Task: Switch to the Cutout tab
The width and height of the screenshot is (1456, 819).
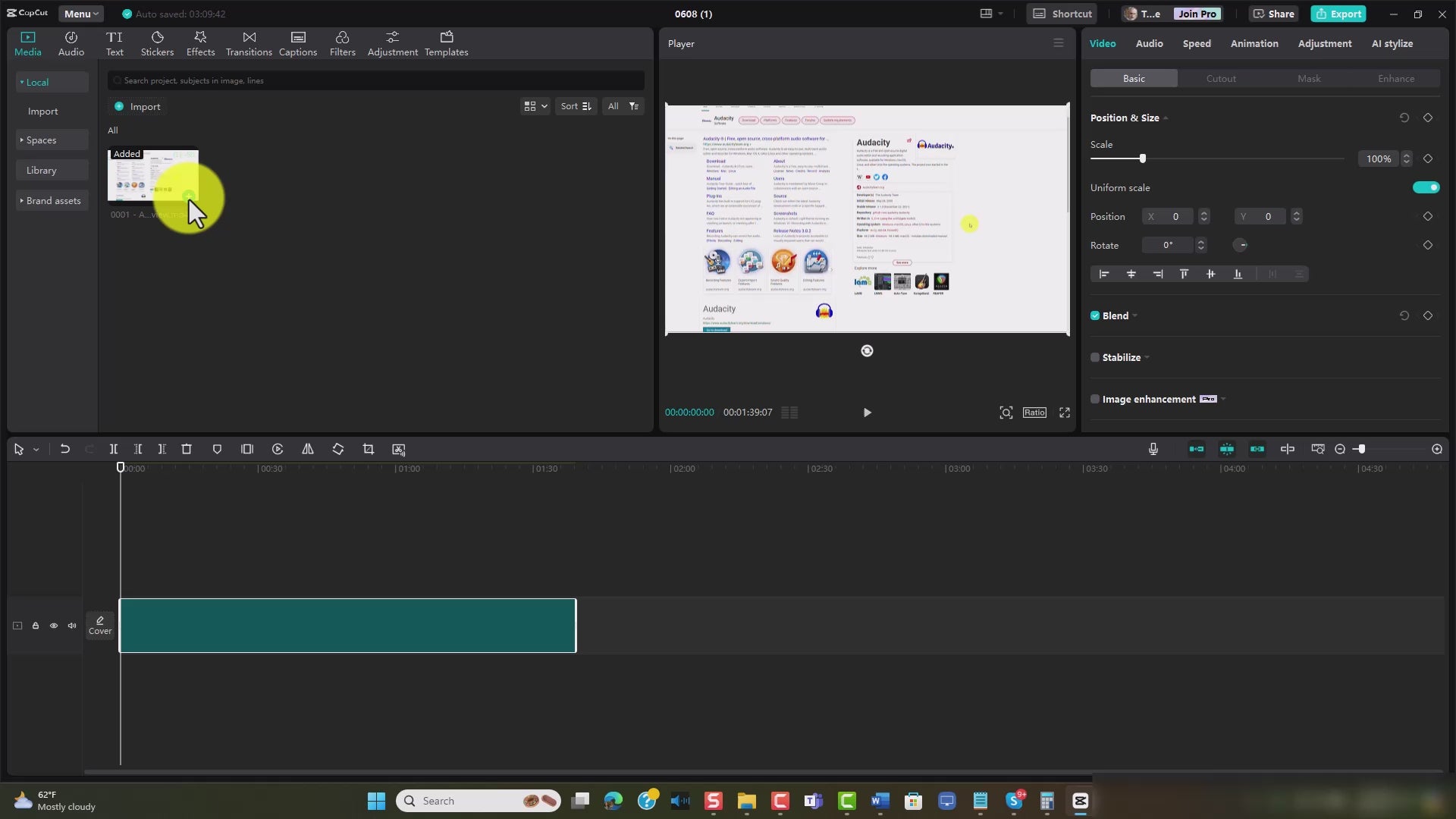Action: point(1221,78)
